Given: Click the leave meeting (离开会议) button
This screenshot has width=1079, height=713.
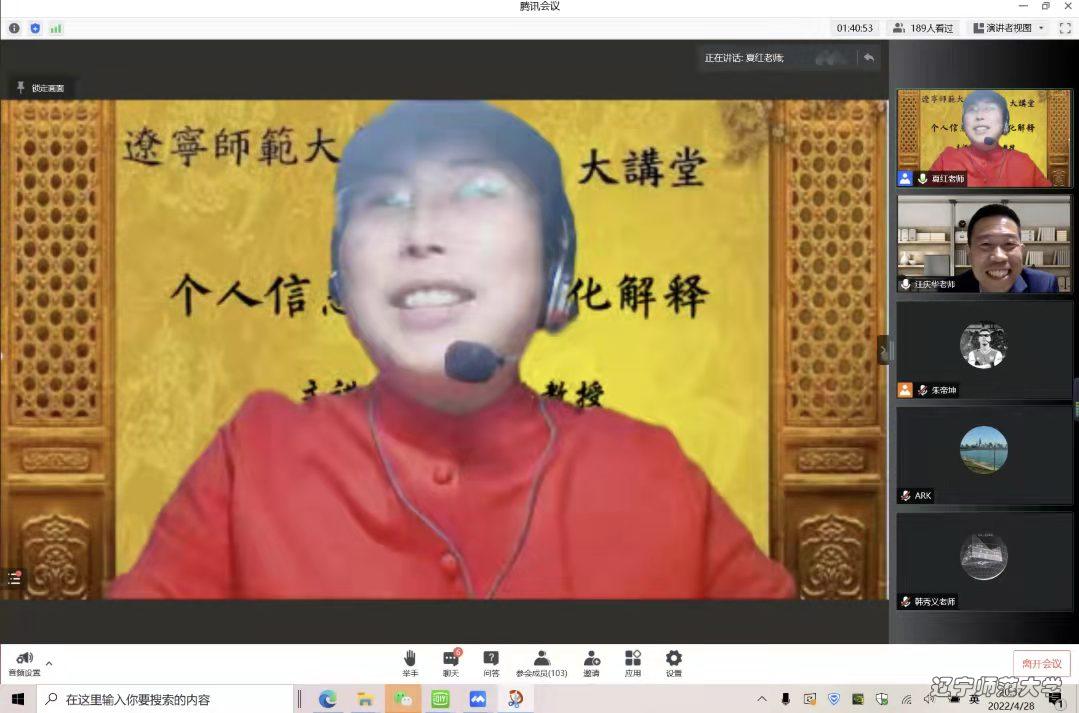Looking at the screenshot, I should point(1041,663).
